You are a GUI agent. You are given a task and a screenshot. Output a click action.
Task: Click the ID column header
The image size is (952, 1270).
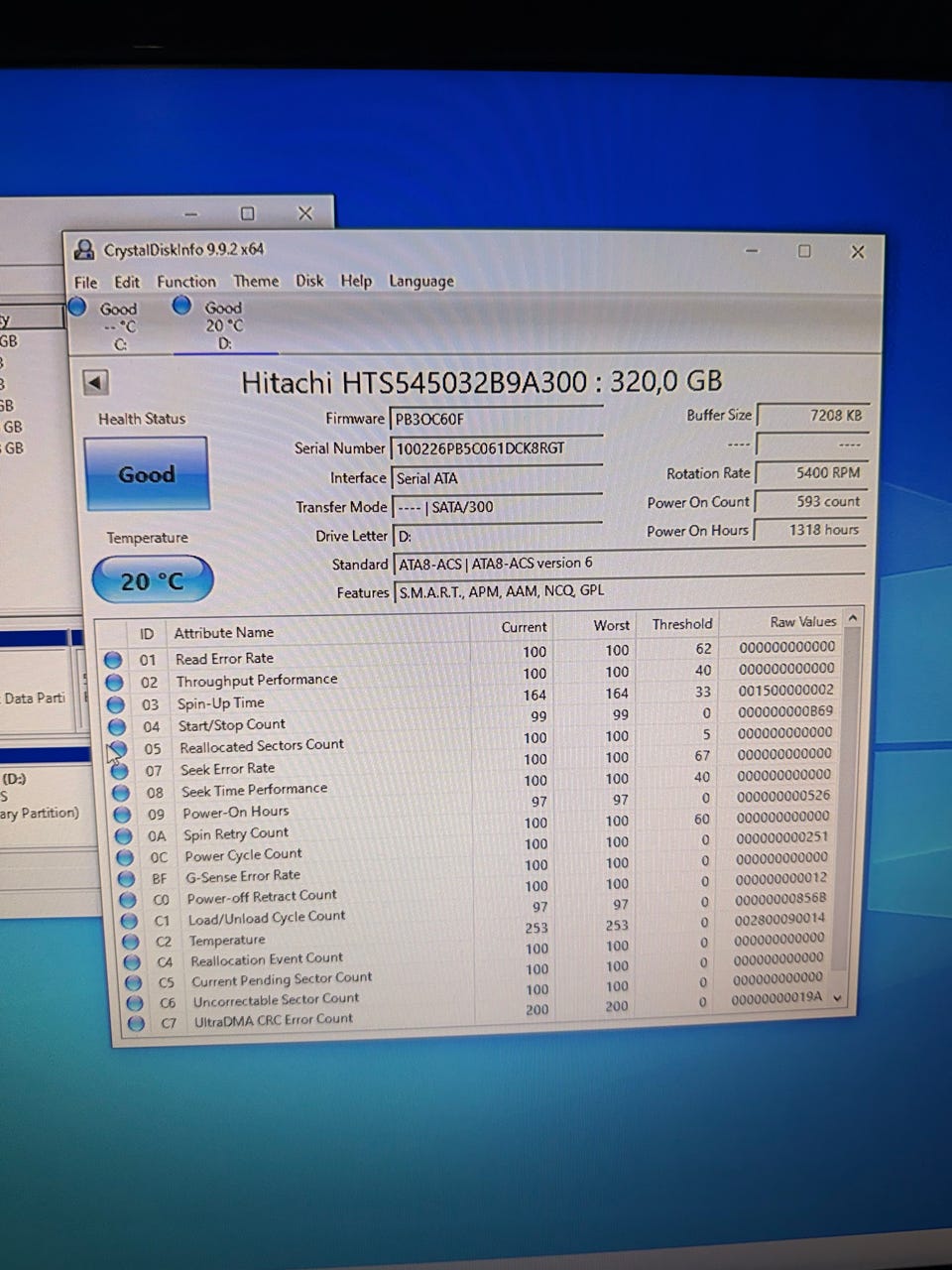click(x=147, y=634)
